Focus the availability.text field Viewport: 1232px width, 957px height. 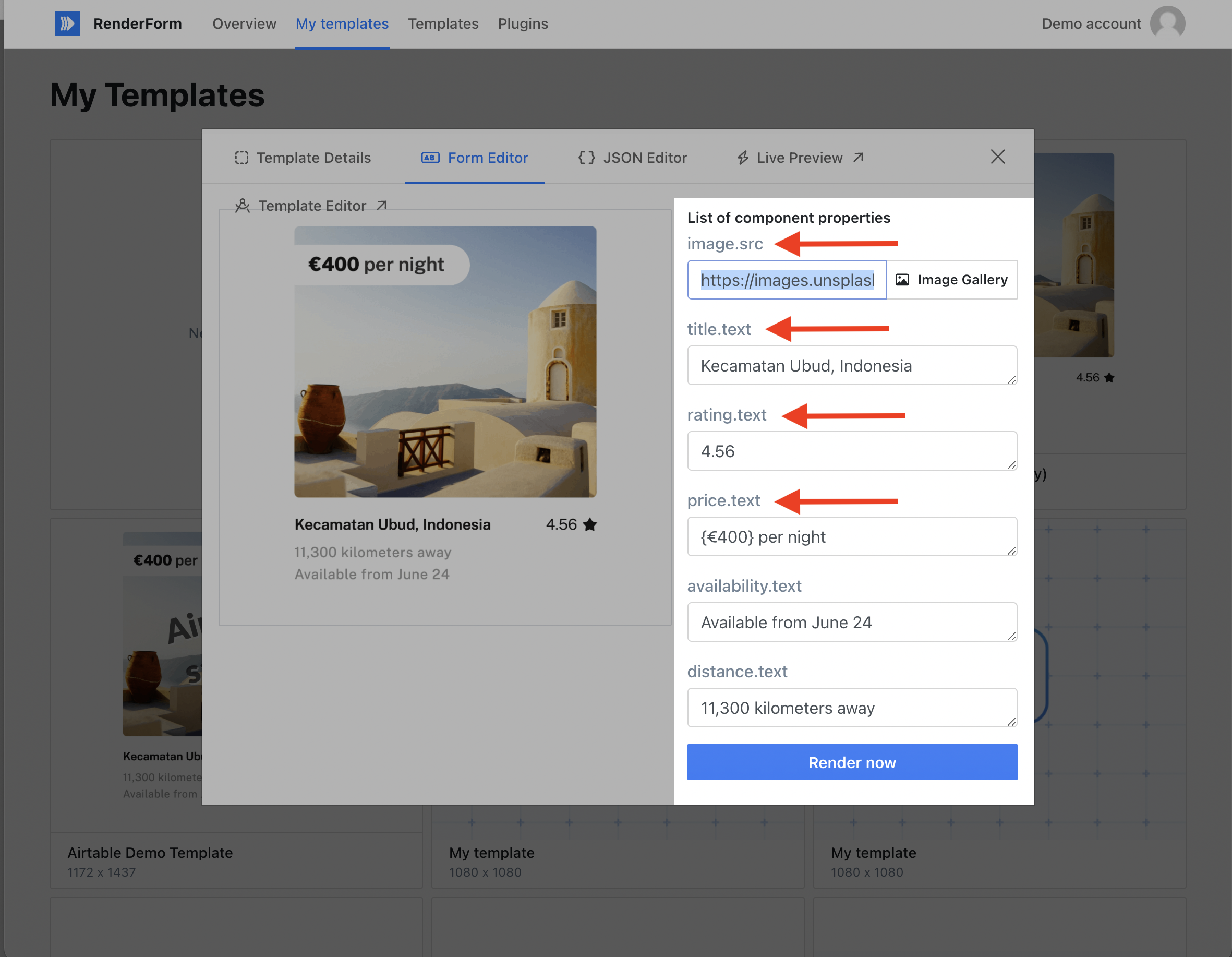tap(852, 623)
